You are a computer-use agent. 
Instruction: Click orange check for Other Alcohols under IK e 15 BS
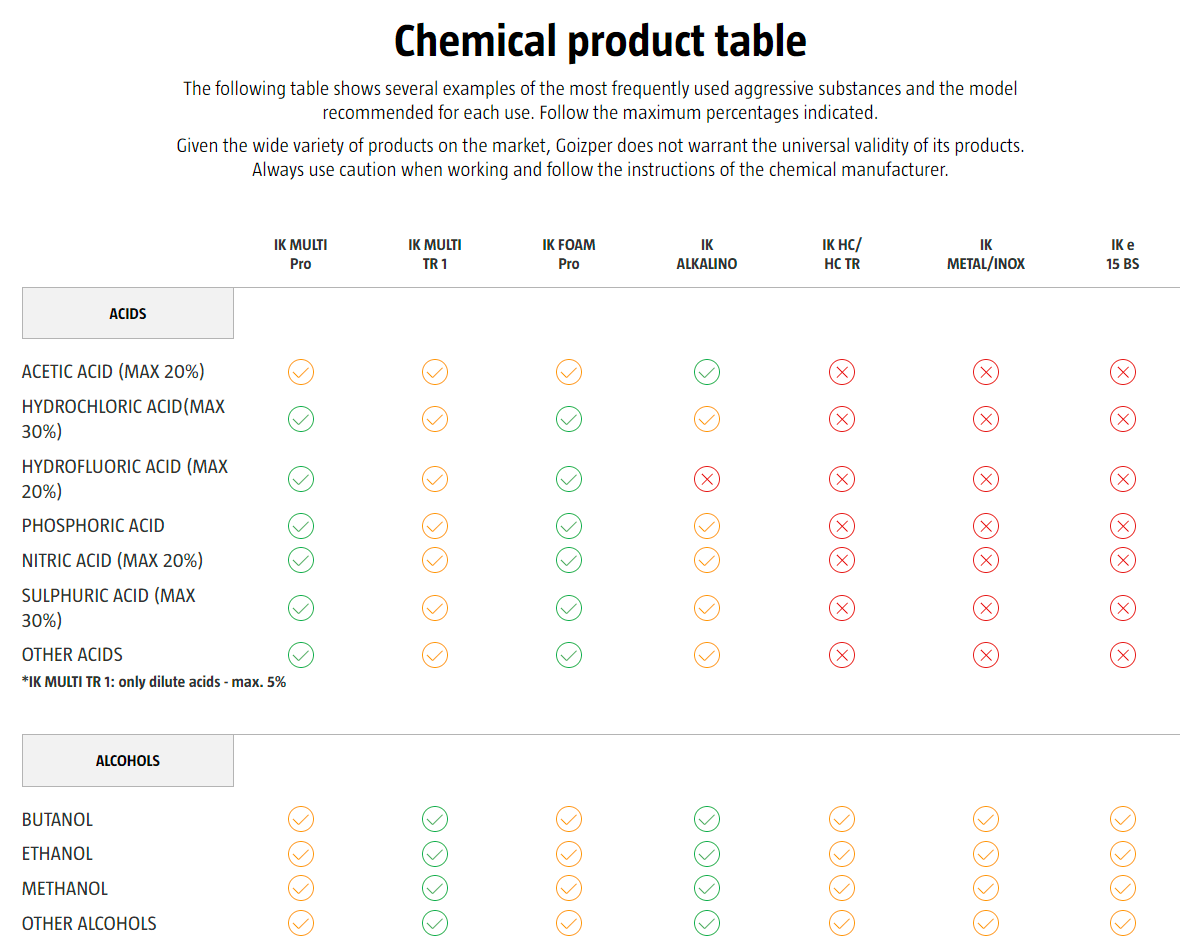pos(1123,924)
